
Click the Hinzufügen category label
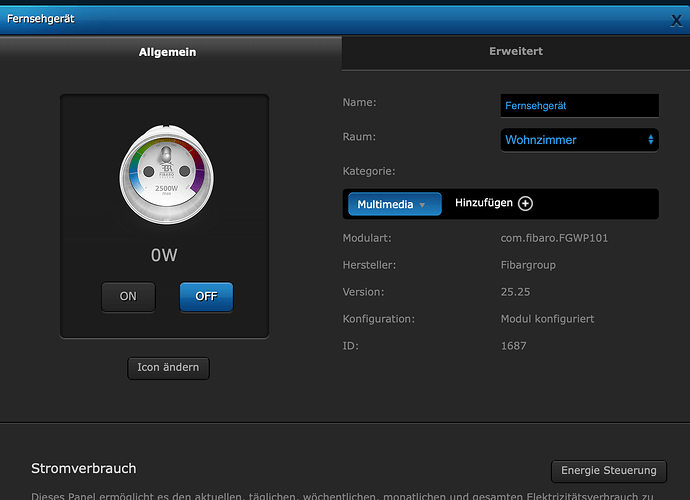pyautogui.click(x=483, y=203)
